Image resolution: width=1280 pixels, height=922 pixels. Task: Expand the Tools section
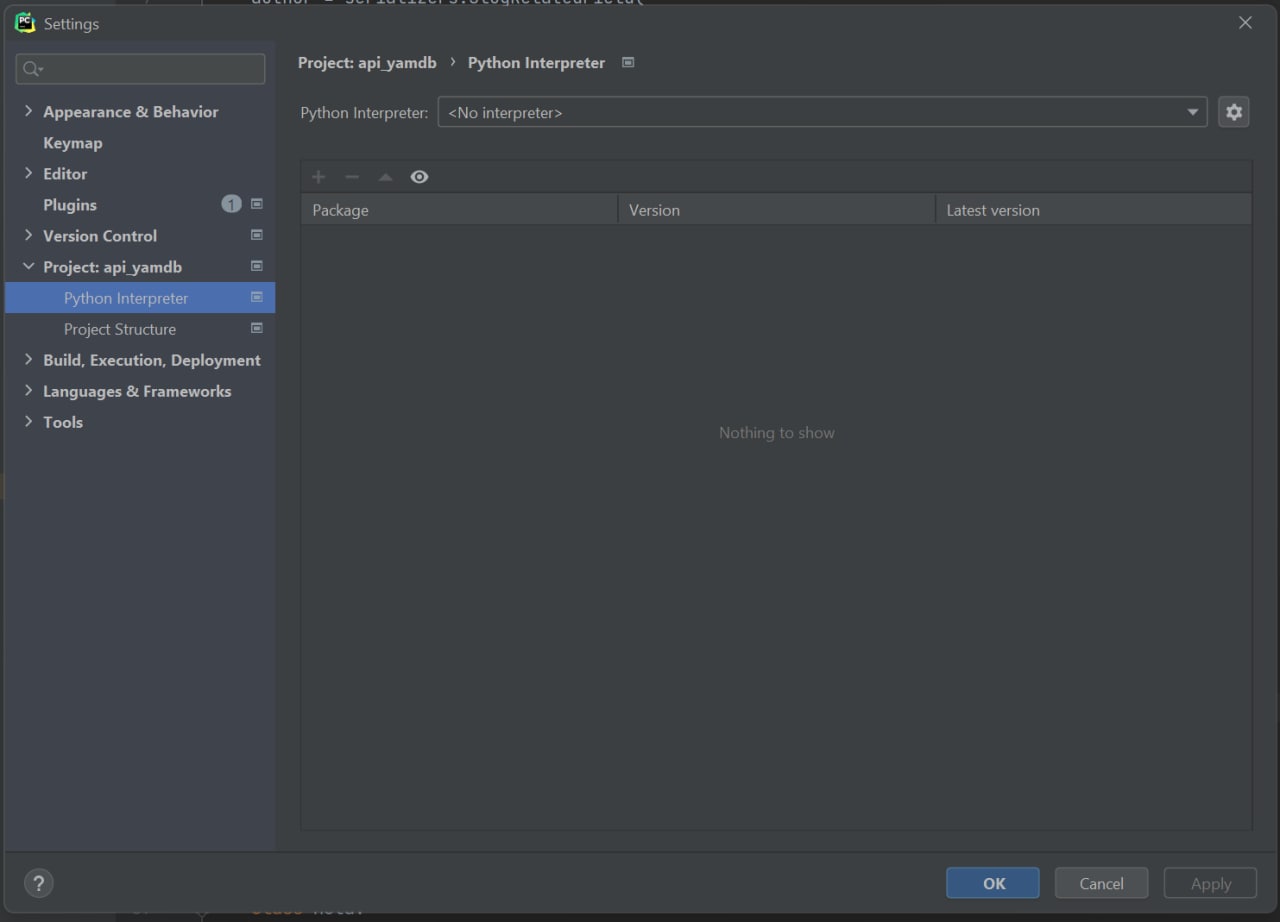pos(28,421)
